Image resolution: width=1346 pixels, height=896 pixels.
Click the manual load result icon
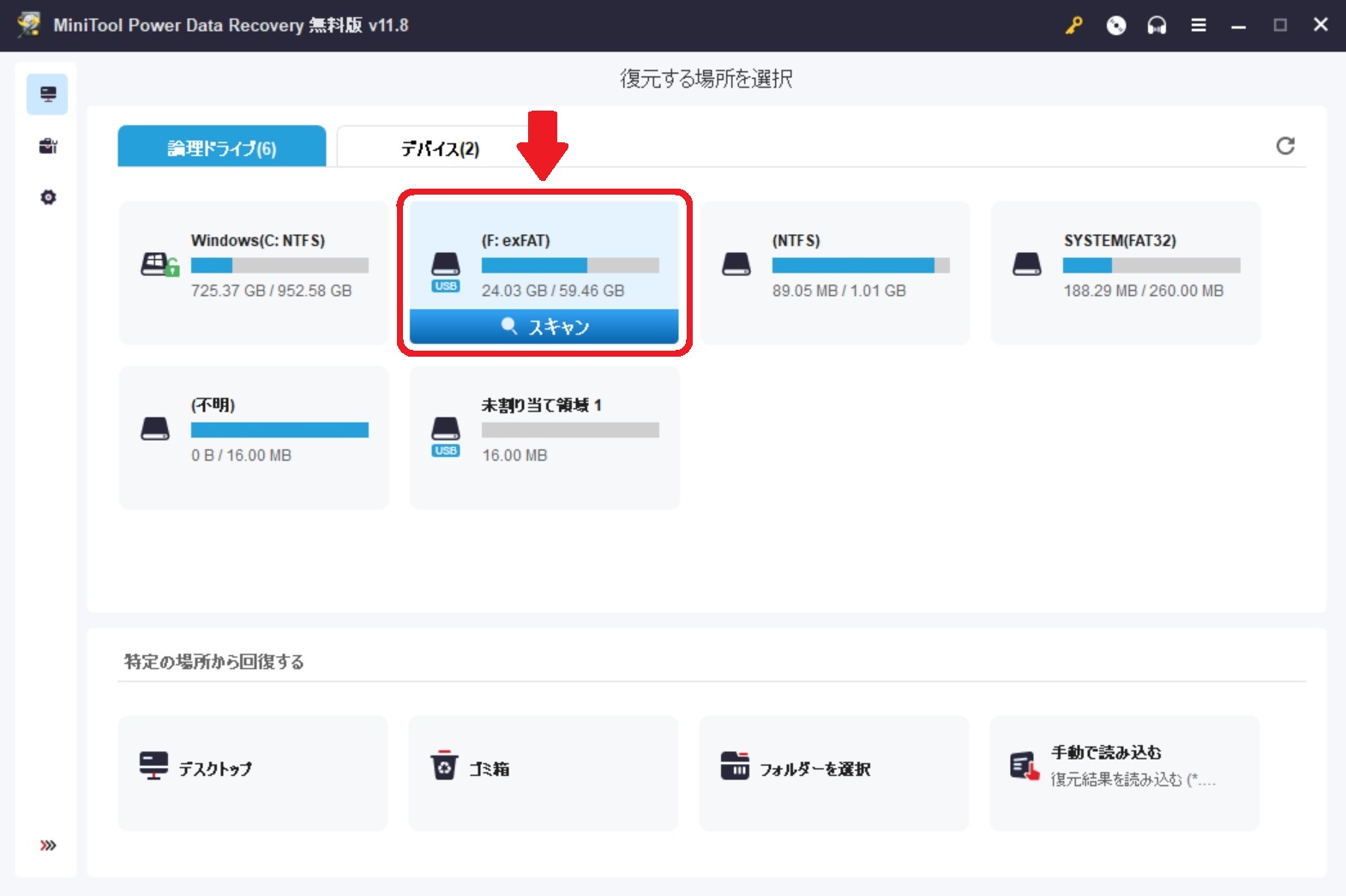1025,767
